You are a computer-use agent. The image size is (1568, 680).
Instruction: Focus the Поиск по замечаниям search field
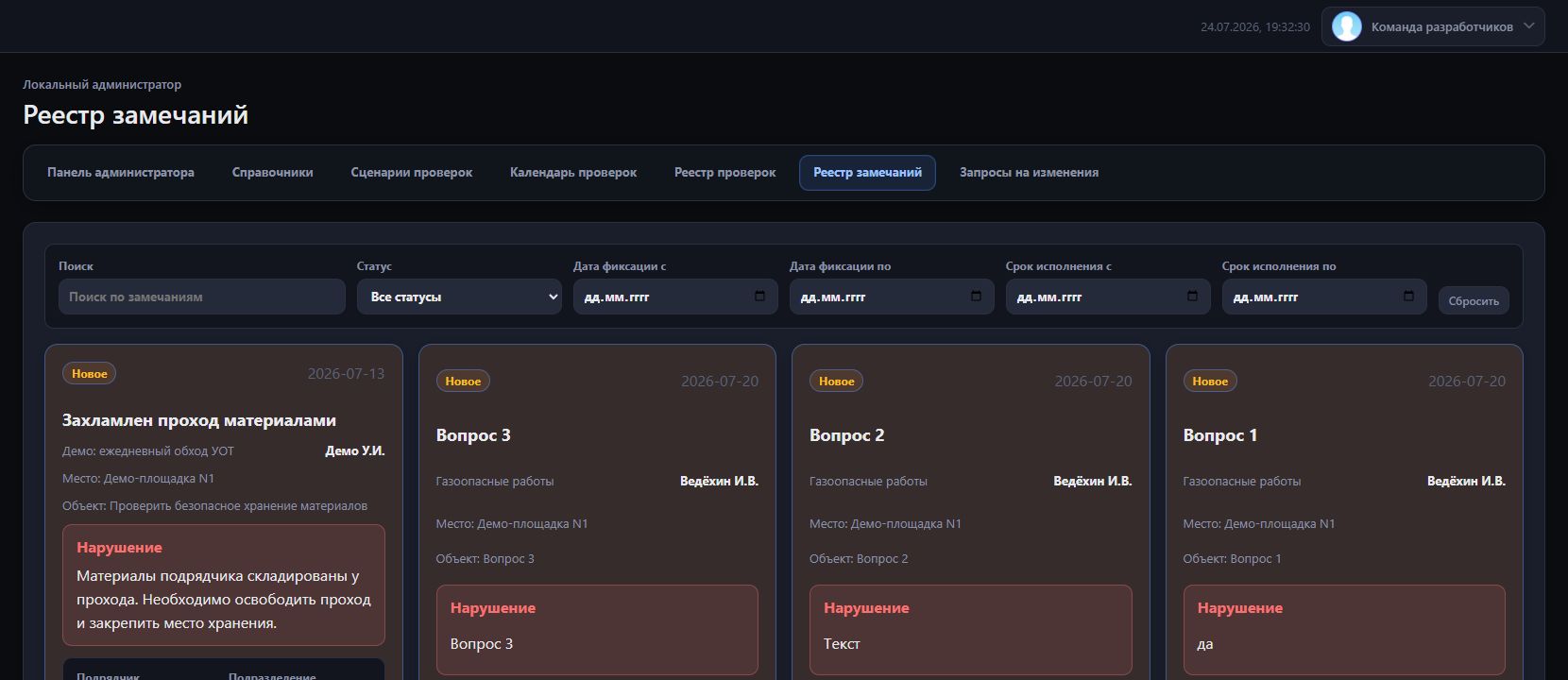coord(202,297)
